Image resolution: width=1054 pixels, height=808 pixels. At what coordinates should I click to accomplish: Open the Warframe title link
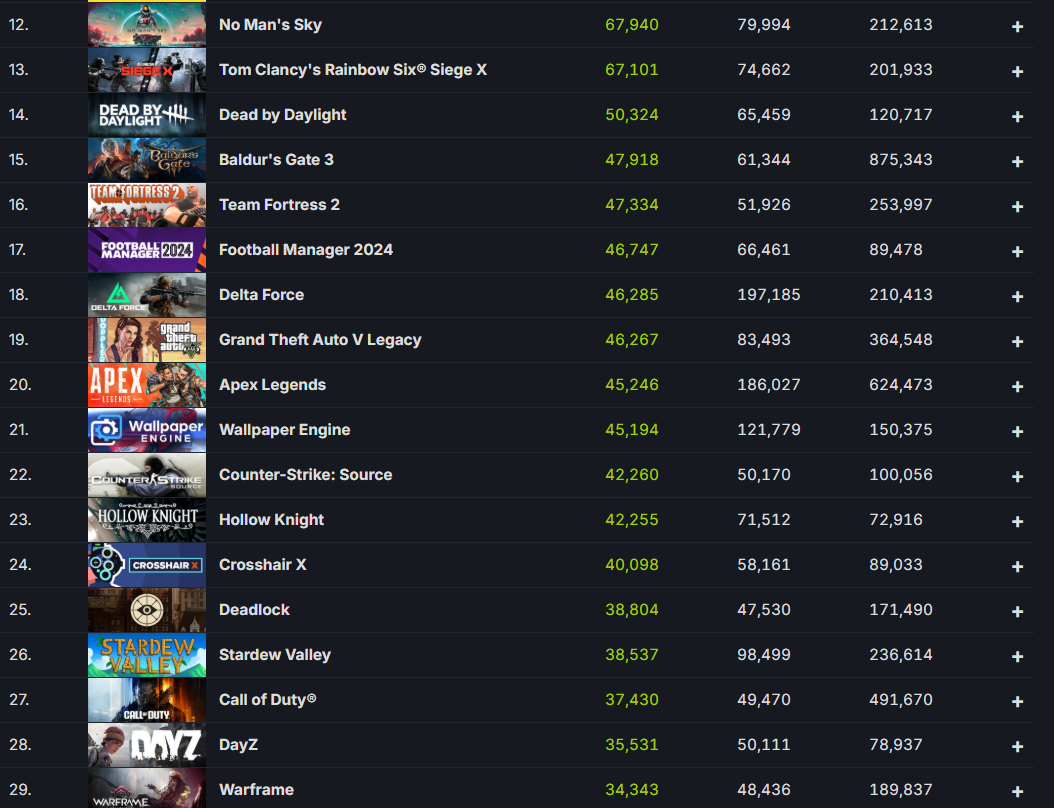click(x=257, y=790)
